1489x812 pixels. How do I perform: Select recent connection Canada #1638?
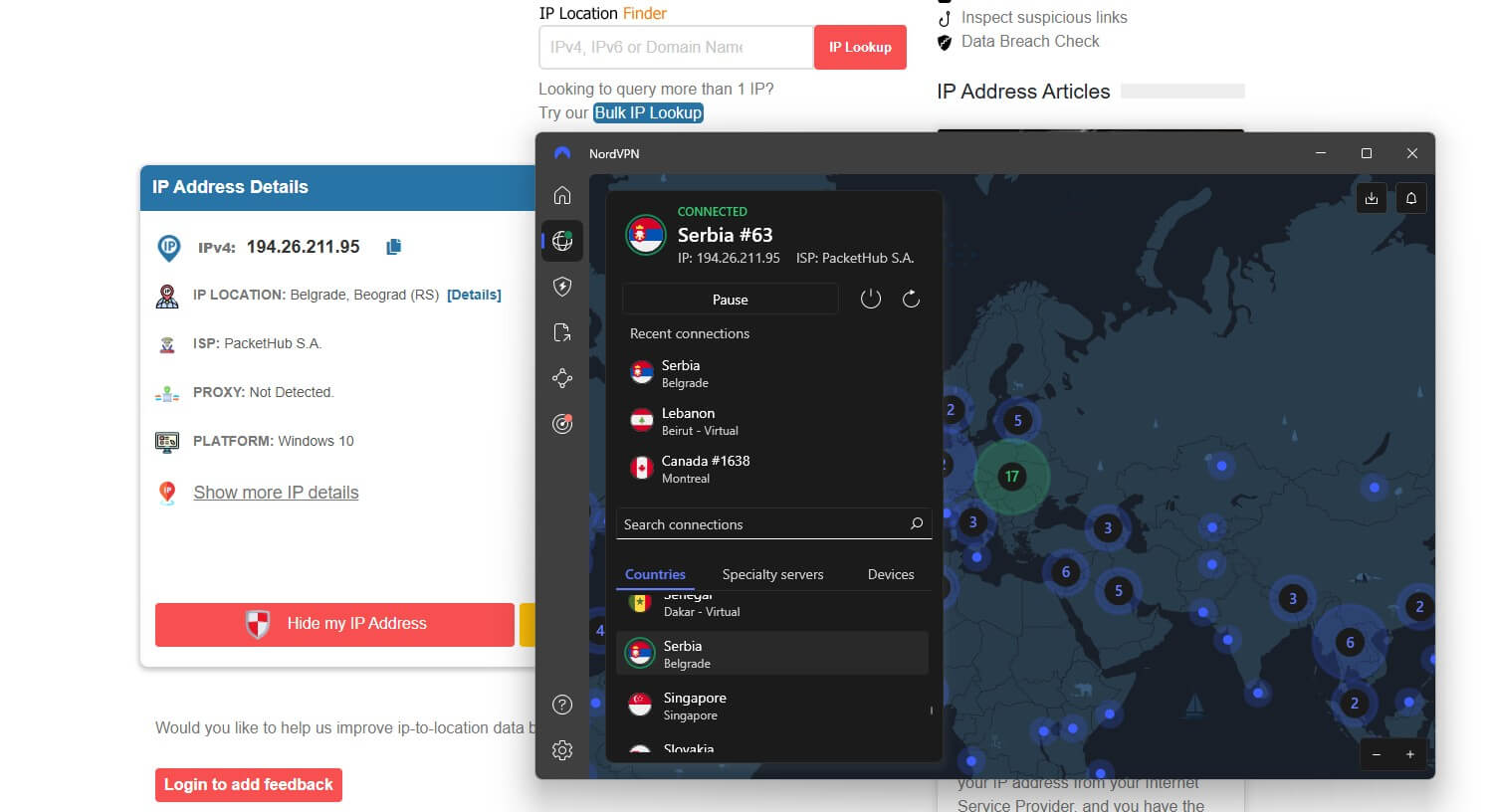pos(772,469)
